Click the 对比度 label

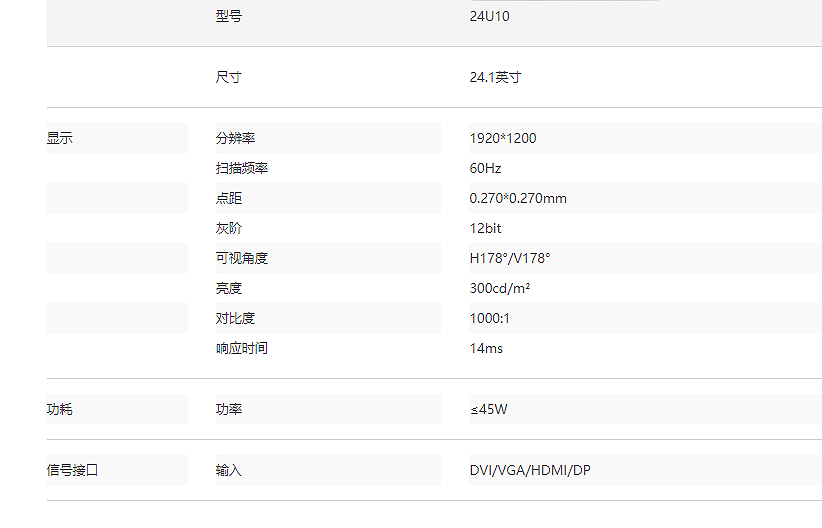tap(235, 318)
